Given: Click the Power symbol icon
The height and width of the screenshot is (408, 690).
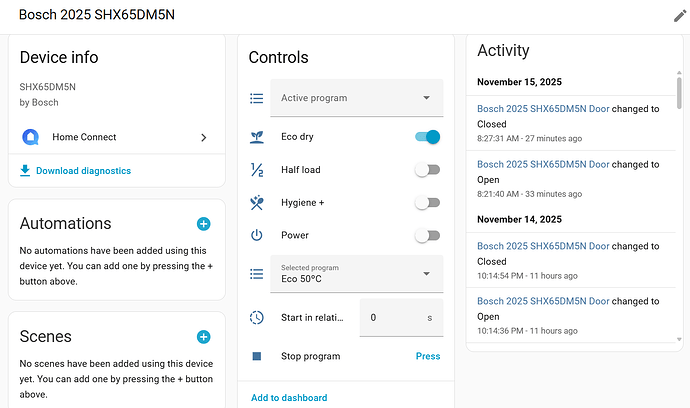Looking at the screenshot, I should point(257,235).
